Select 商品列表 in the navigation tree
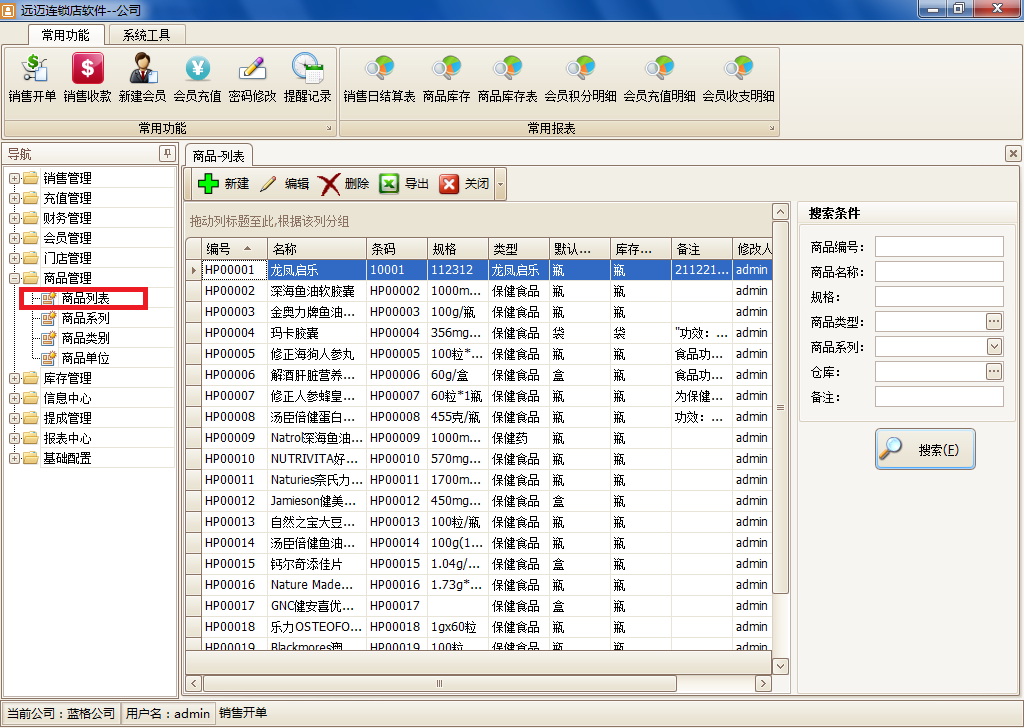1024x728 pixels. pyautogui.click(x=86, y=298)
